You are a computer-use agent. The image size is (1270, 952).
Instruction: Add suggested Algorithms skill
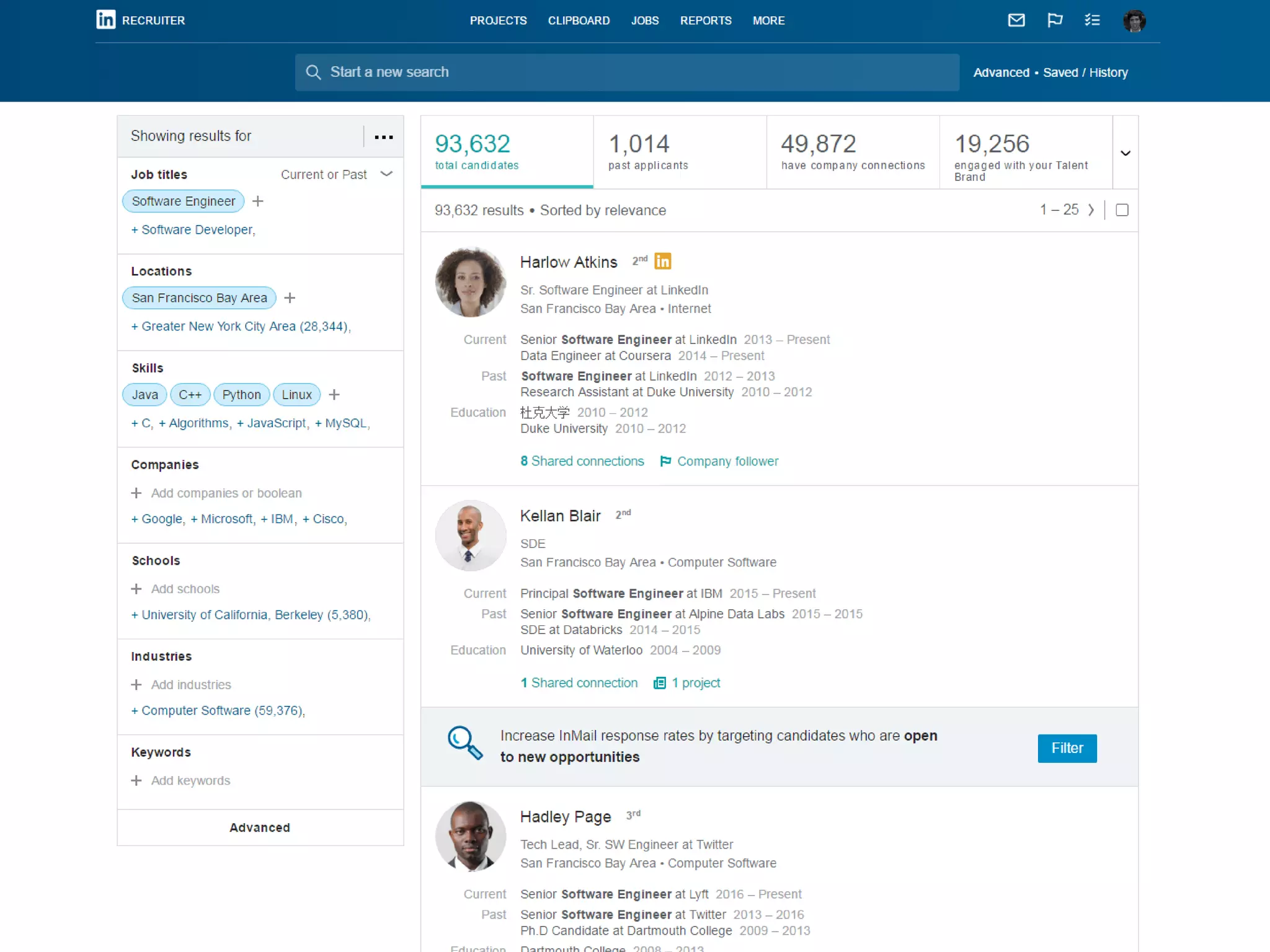pos(194,423)
